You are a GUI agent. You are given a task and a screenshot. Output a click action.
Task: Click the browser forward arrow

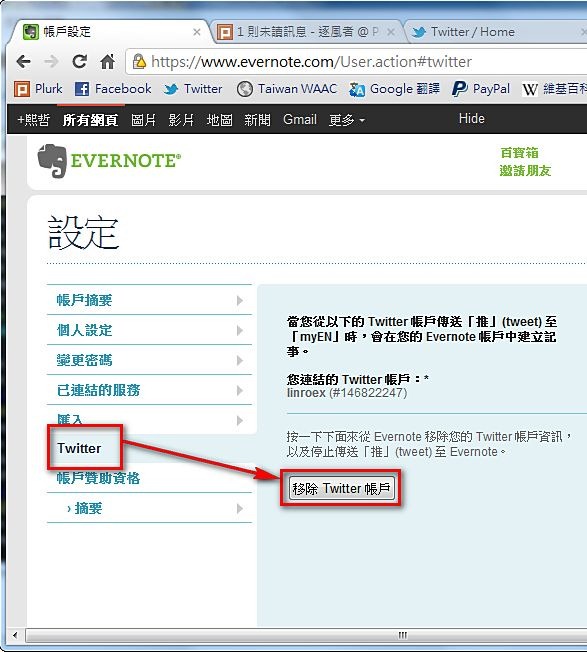[x=52, y=62]
